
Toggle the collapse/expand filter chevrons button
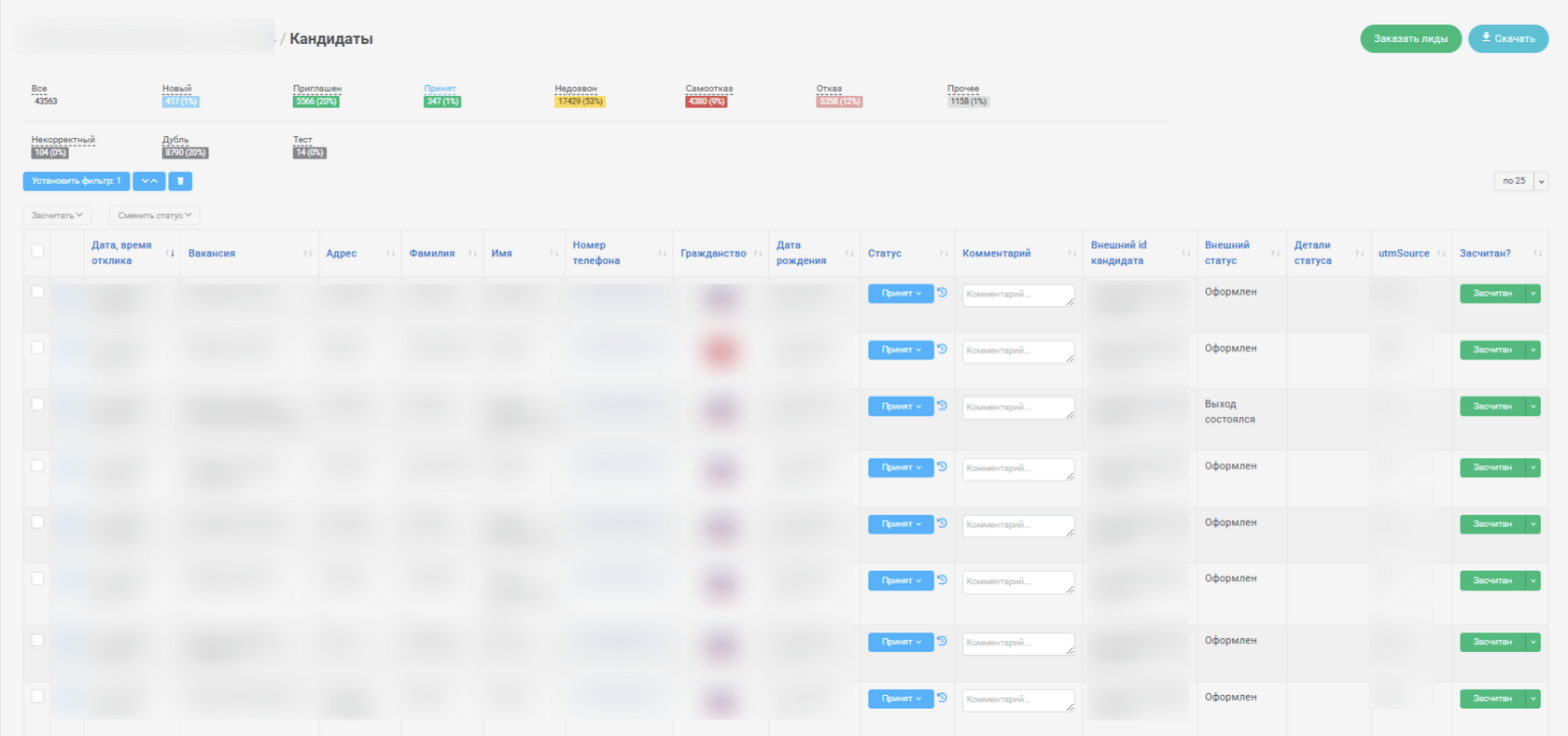click(149, 181)
